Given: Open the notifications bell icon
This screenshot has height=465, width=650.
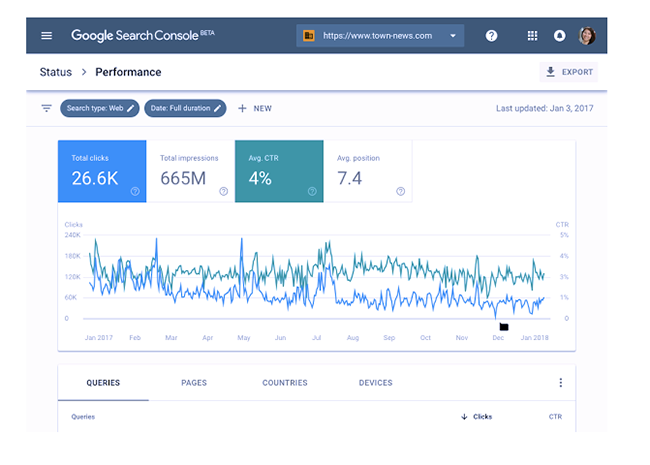Looking at the screenshot, I should point(559,36).
